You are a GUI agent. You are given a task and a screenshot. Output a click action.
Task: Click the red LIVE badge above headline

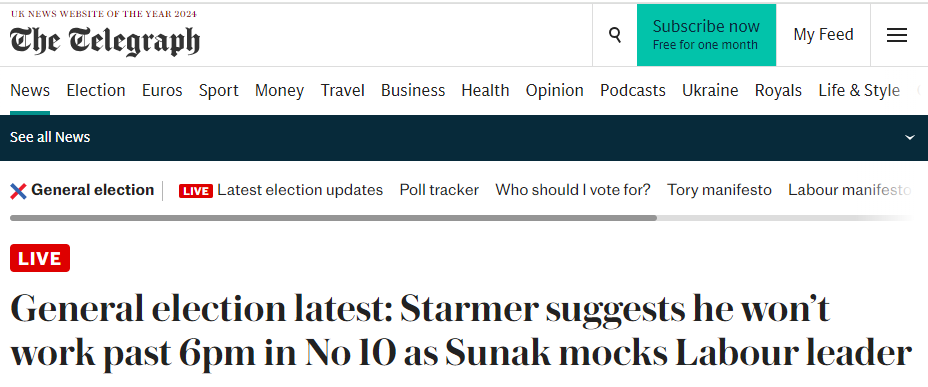[x=40, y=258]
